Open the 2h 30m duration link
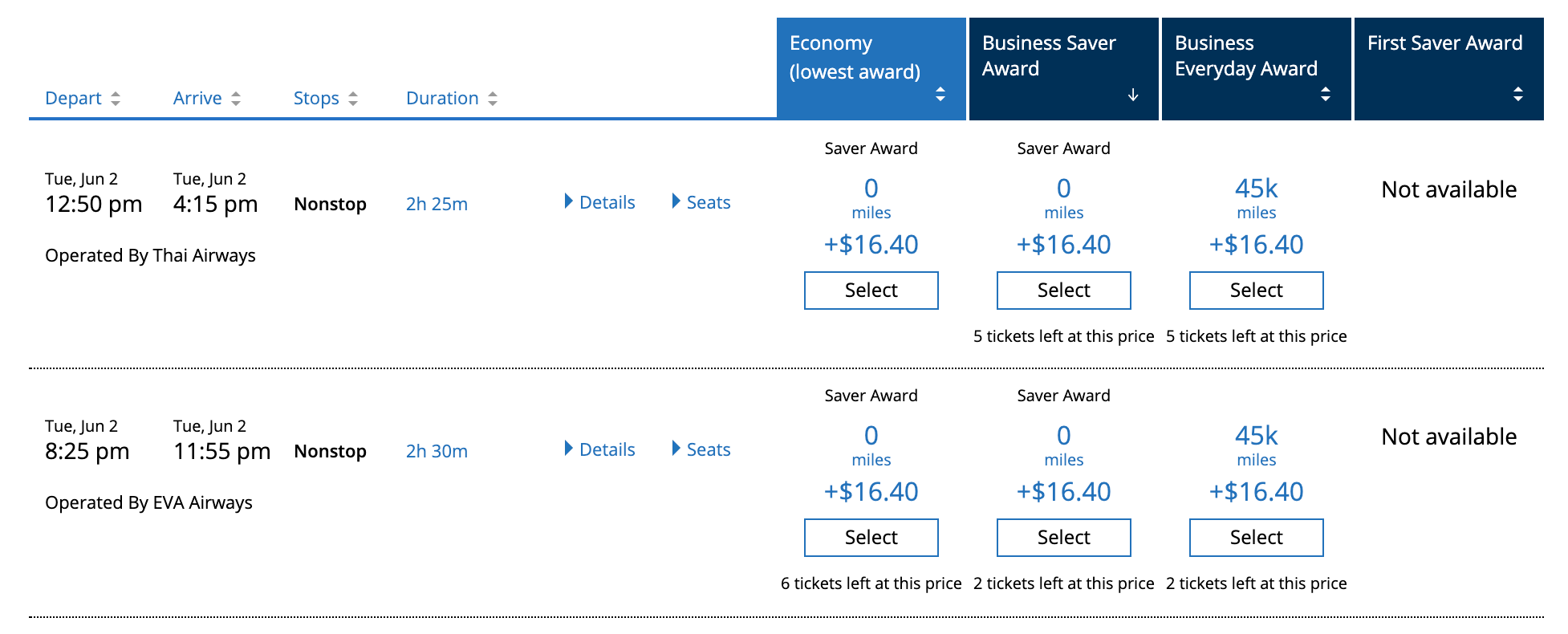The image size is (1568, 634). pyautogui.click(x=437, y=451)
